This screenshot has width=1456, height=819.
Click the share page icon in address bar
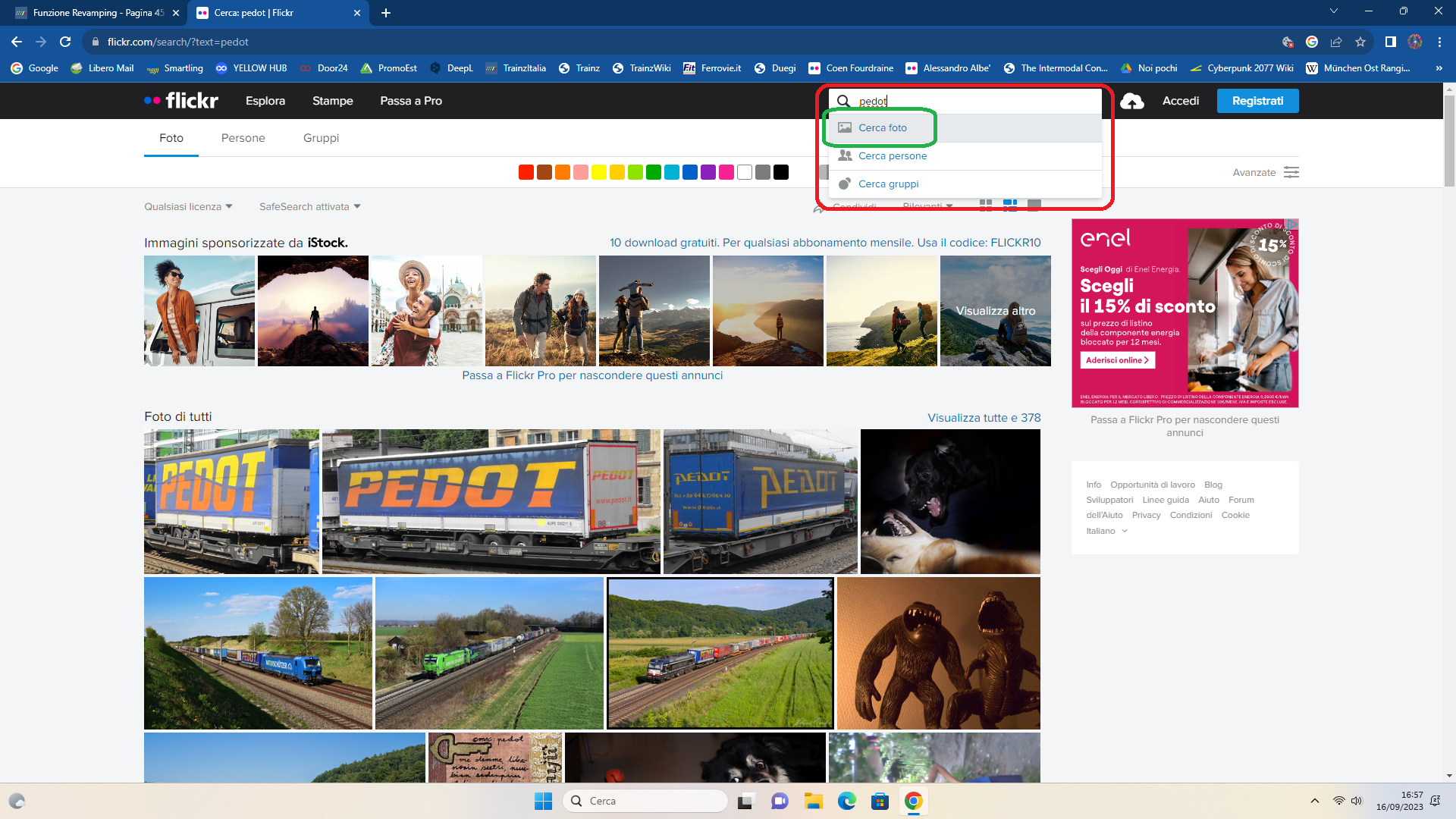tap(1336, 42)
